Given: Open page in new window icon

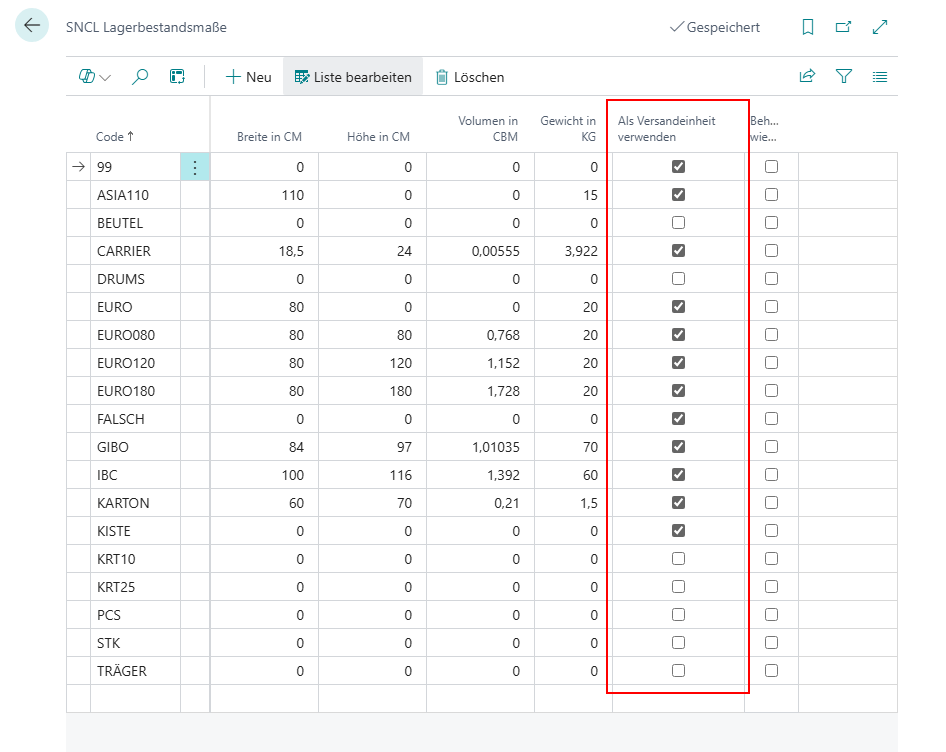Looking at the screenshot, I should point(843,28).
